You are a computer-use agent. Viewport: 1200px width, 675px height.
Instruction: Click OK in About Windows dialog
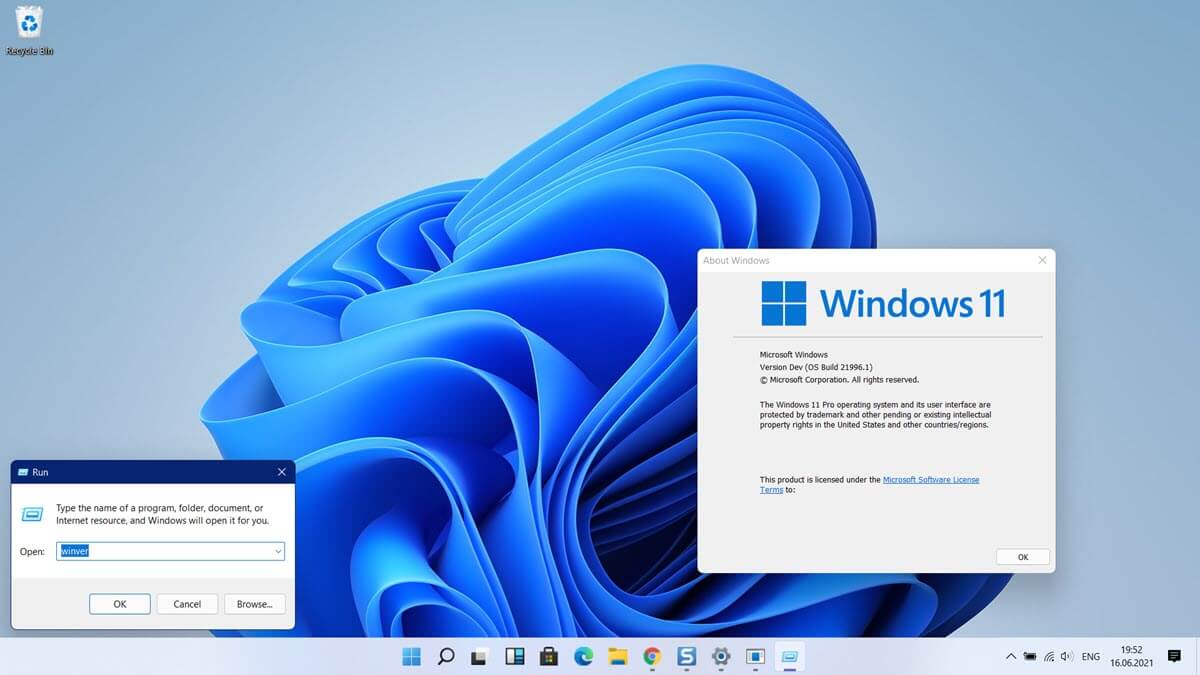click(x=1023, y=557)
